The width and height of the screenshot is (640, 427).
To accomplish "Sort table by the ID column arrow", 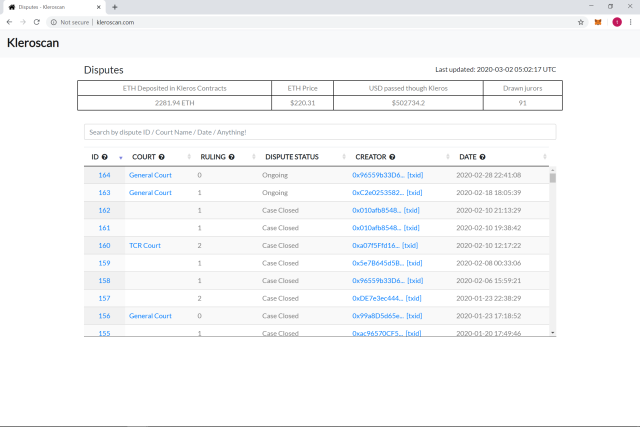I will click(x=120, y=158).
